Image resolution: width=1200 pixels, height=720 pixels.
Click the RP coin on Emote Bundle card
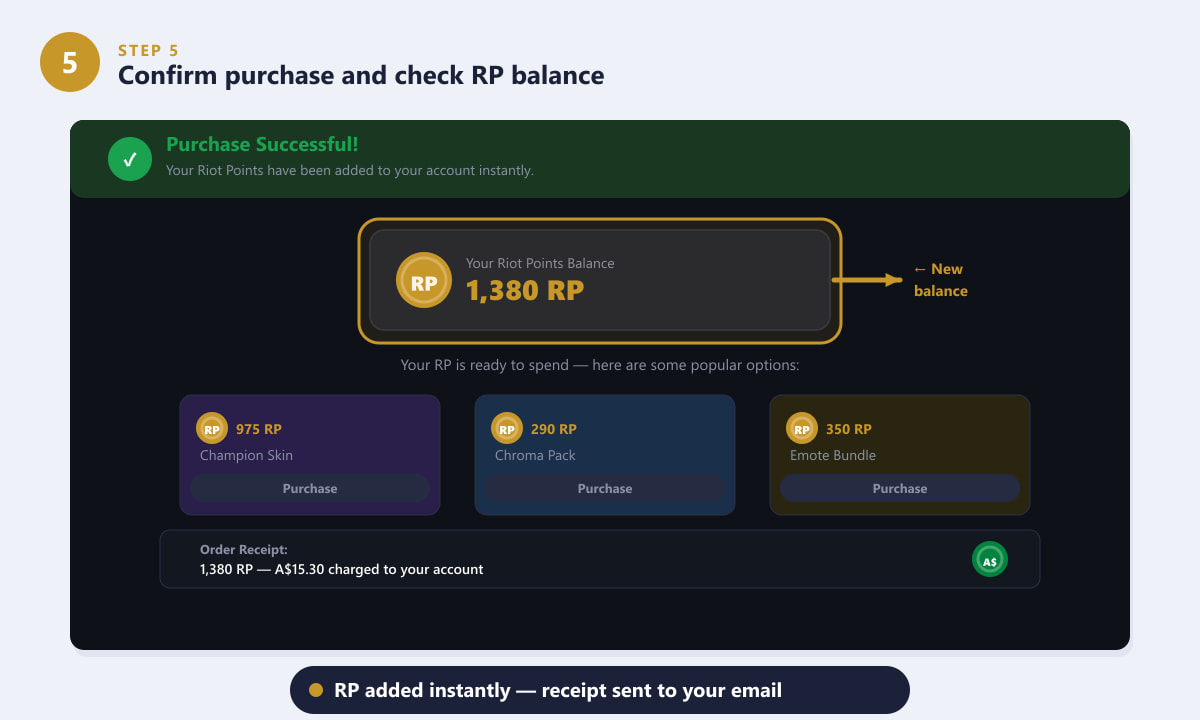(802, 429)
